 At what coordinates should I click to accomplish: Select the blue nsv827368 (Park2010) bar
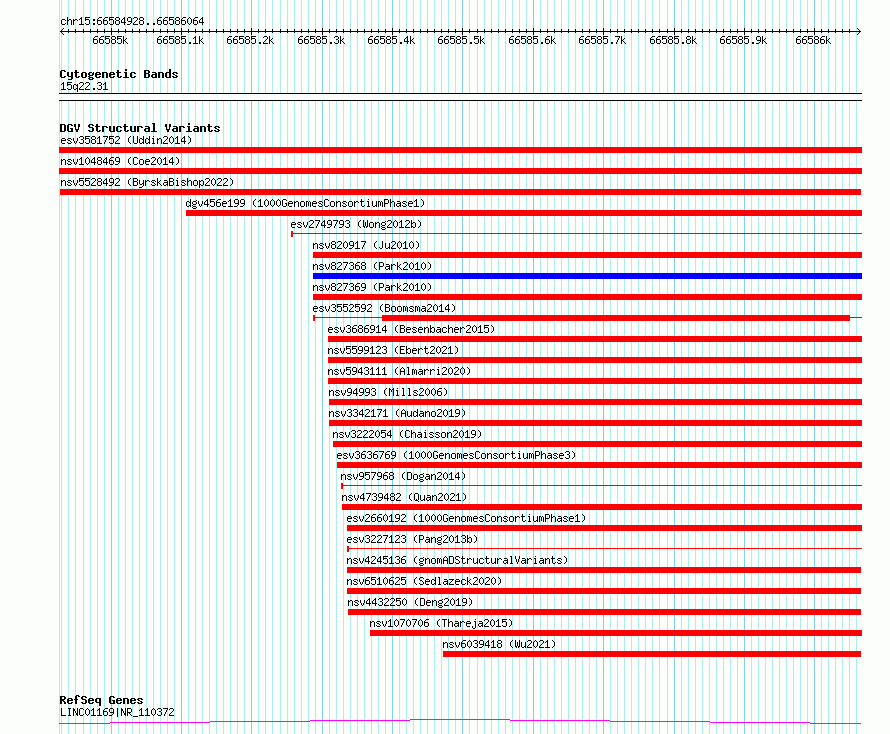tap(587, 276)
